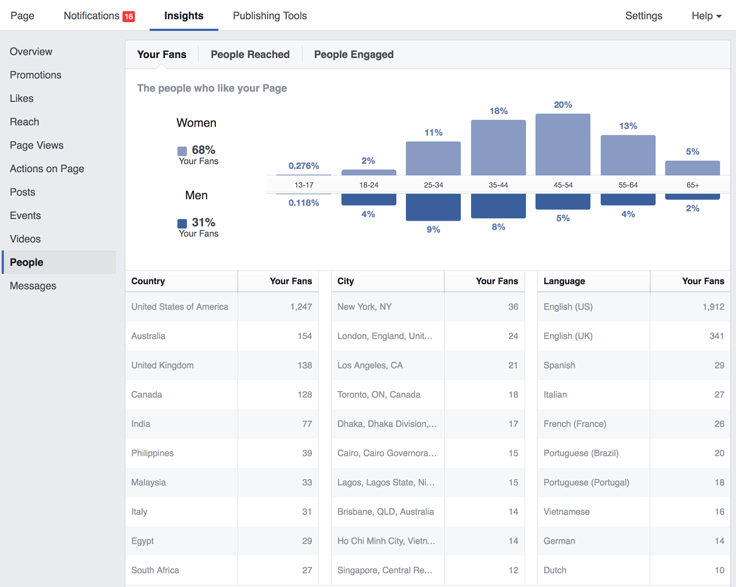Viewport: 736px width, 587px height.
Task: Click the men 25-34 bar at 9%
Action: coord(433,207)
